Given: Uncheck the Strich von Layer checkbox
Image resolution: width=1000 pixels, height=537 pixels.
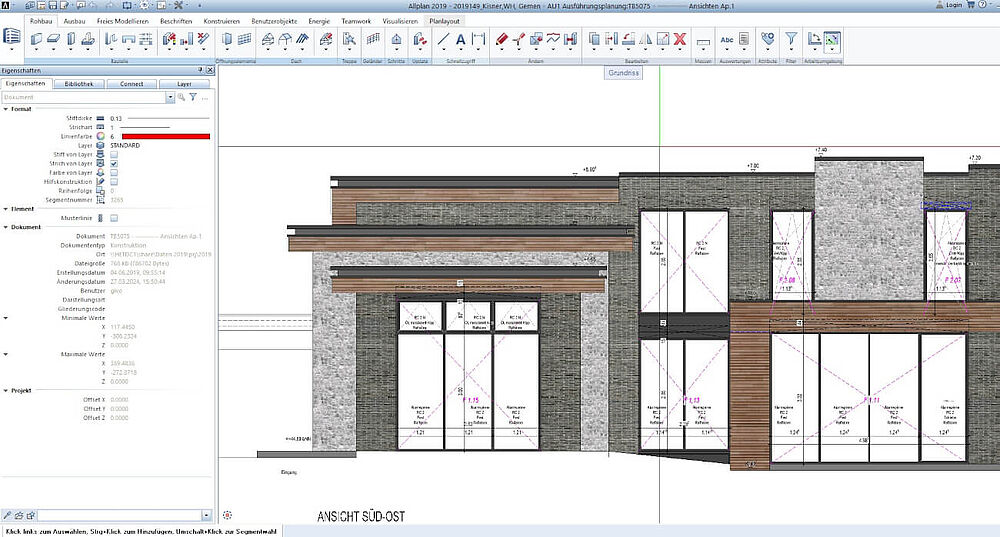Looking at the screenshot, I should [x=114, y=163].
